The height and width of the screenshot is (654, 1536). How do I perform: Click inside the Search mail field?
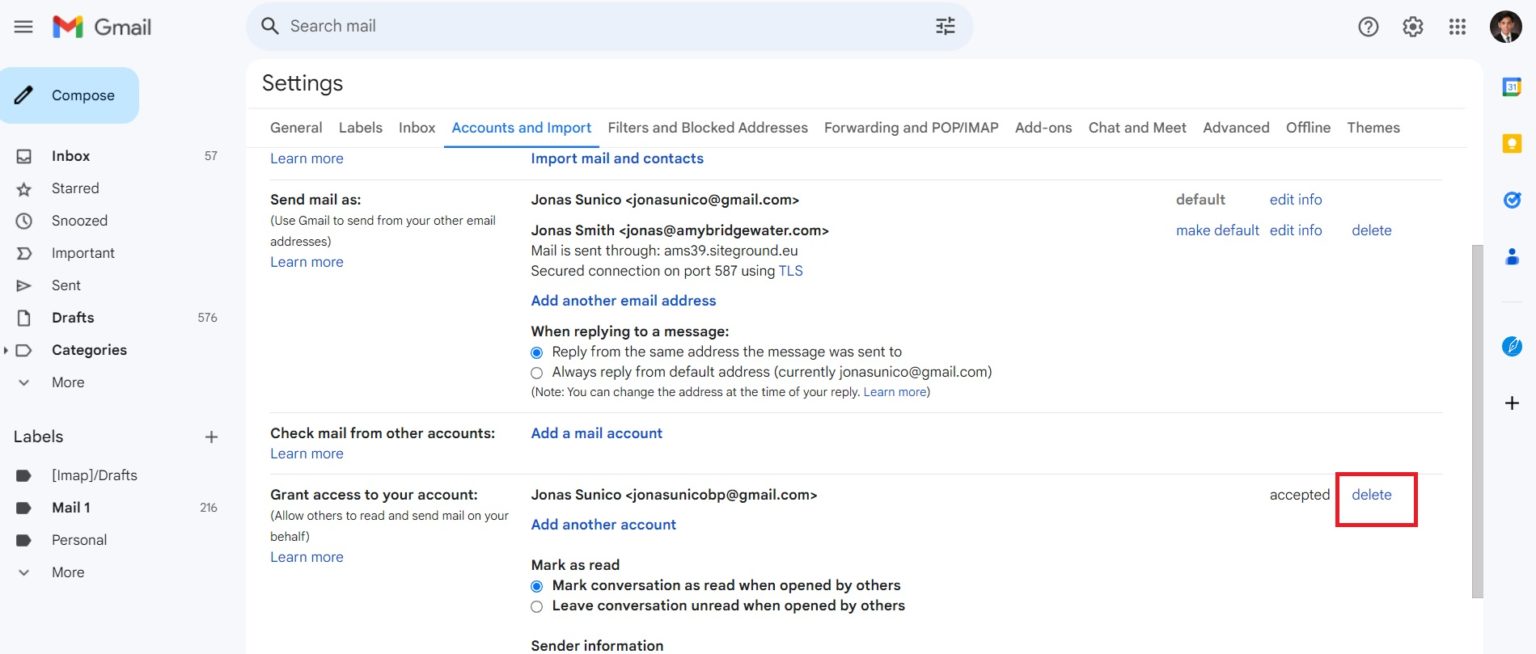(600, 25)
